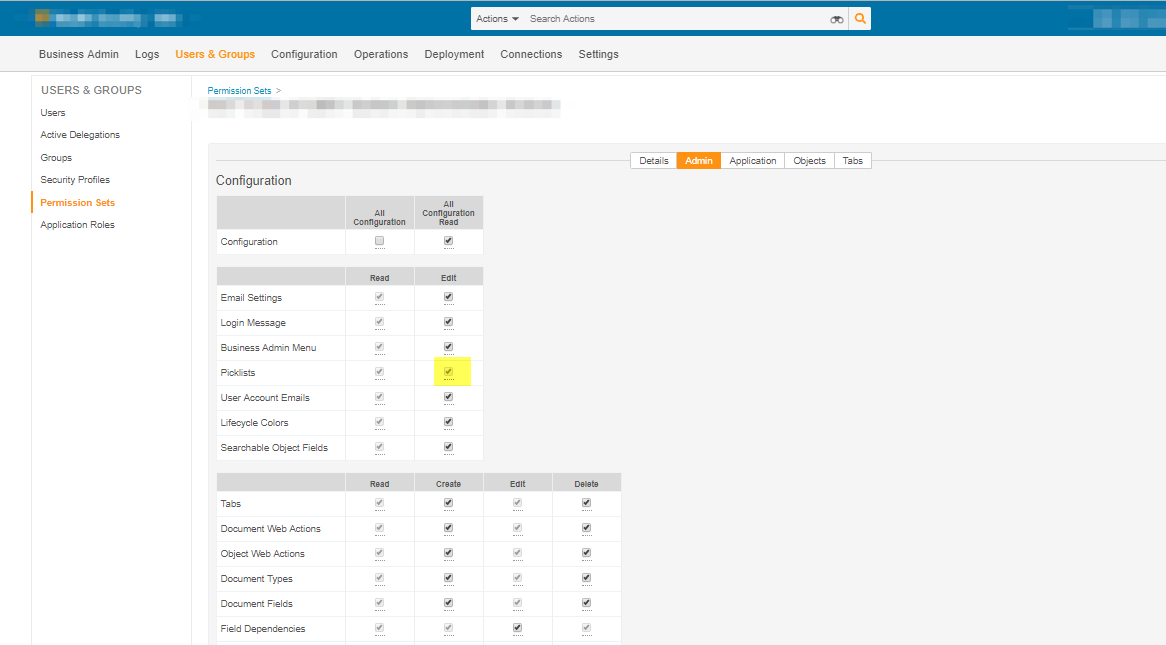Image resolution: width=1166 pixels, height=645 pixels.
Task: Open Application Roles in sidebar
Action: 77,225
